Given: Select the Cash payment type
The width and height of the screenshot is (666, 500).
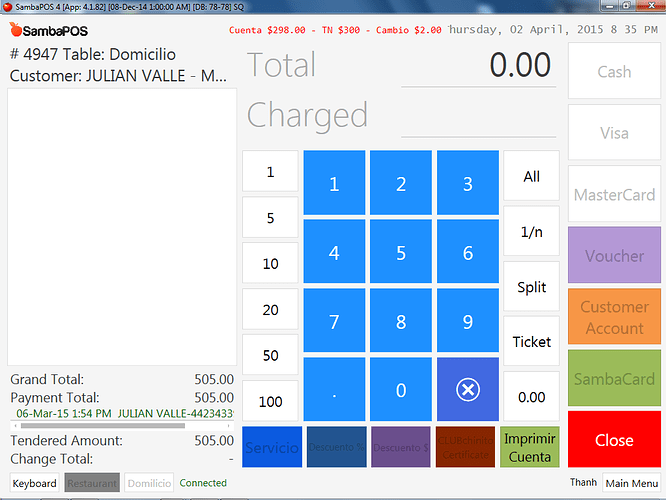Looking at the screenshot, I should click(x=614, y=71).
